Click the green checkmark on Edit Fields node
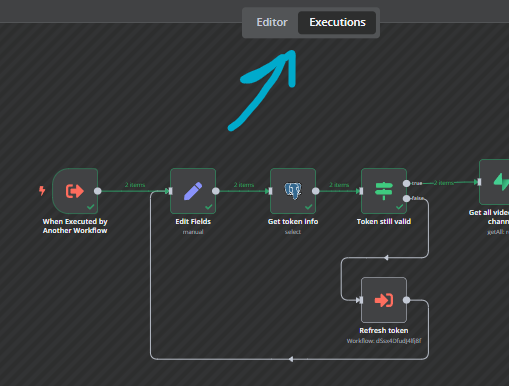This screenshot has height=386, width=509. point(209,207)
